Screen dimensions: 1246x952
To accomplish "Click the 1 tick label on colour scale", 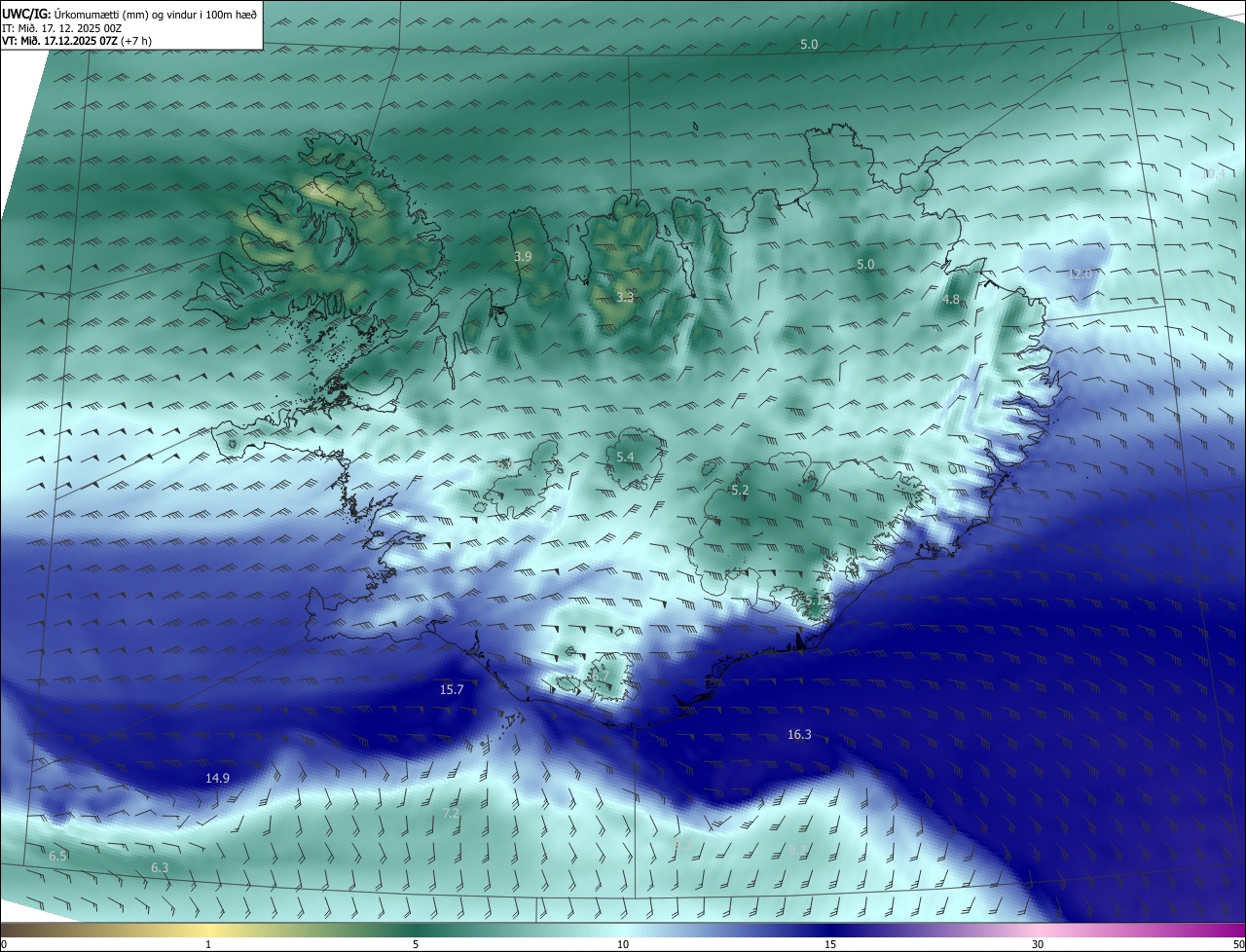I will point(208,945).
